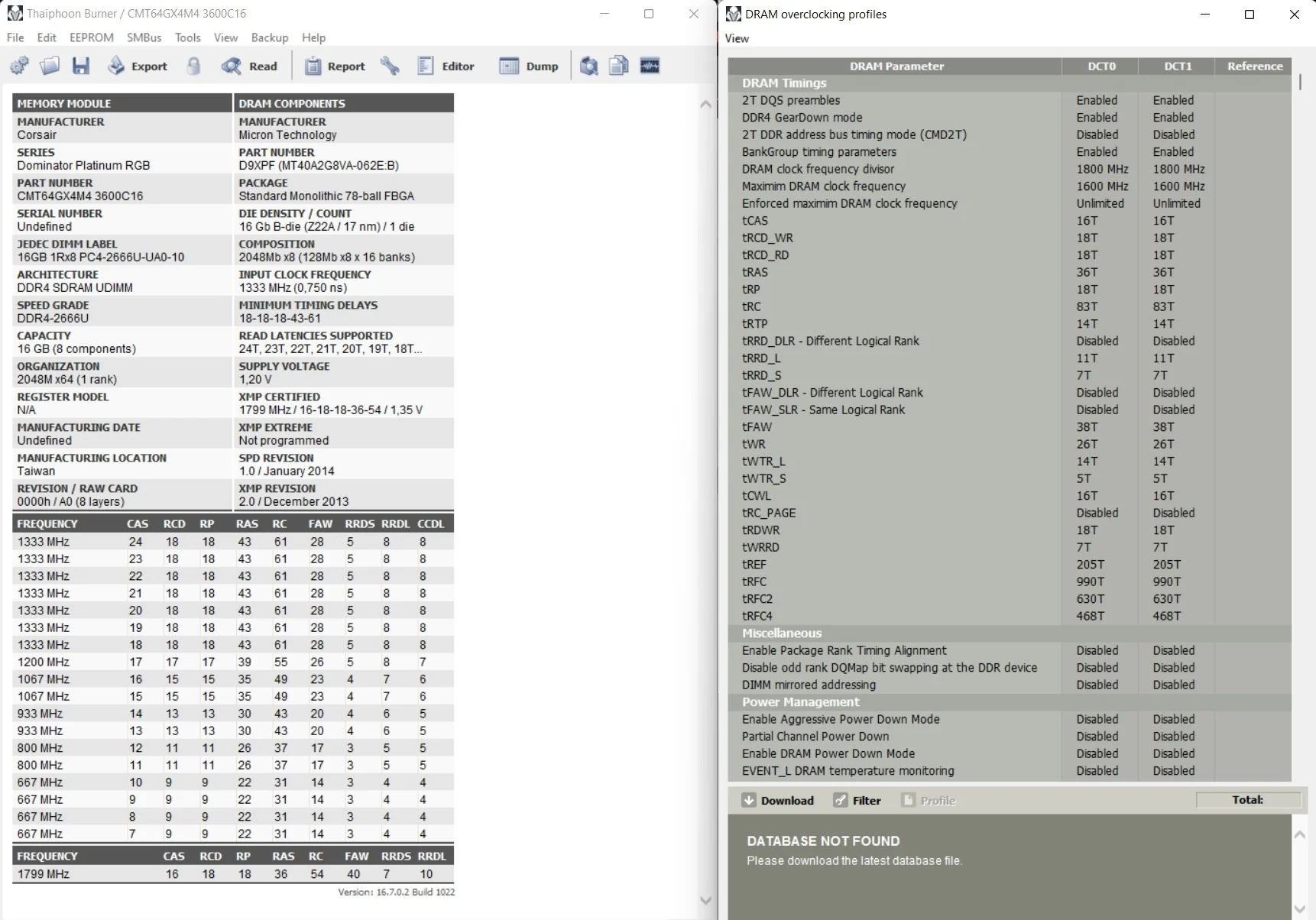Click the 18-18-18-43-61 minimum timing delays
1316x920 pixels.
point(280,319)
